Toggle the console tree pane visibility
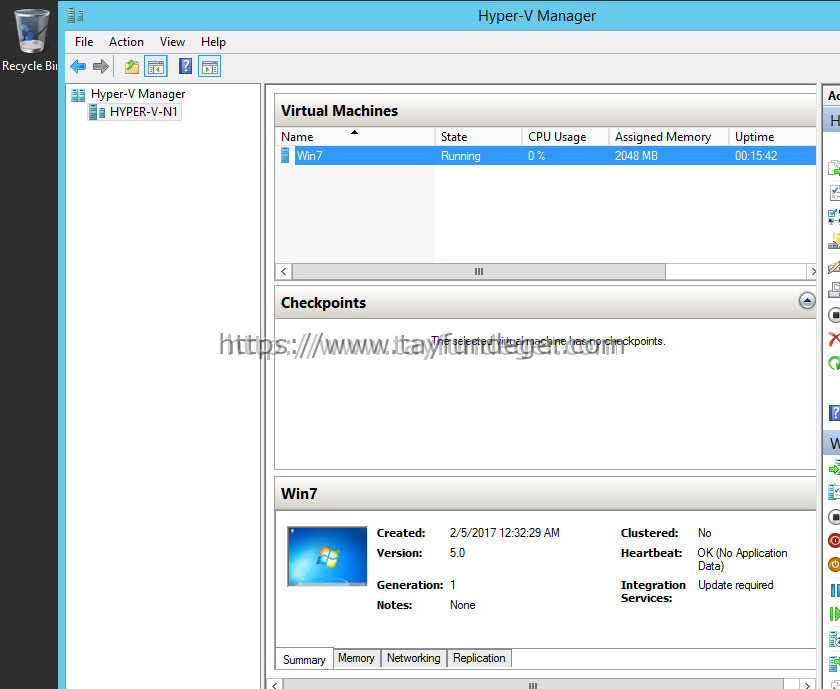 click(156, 66)
